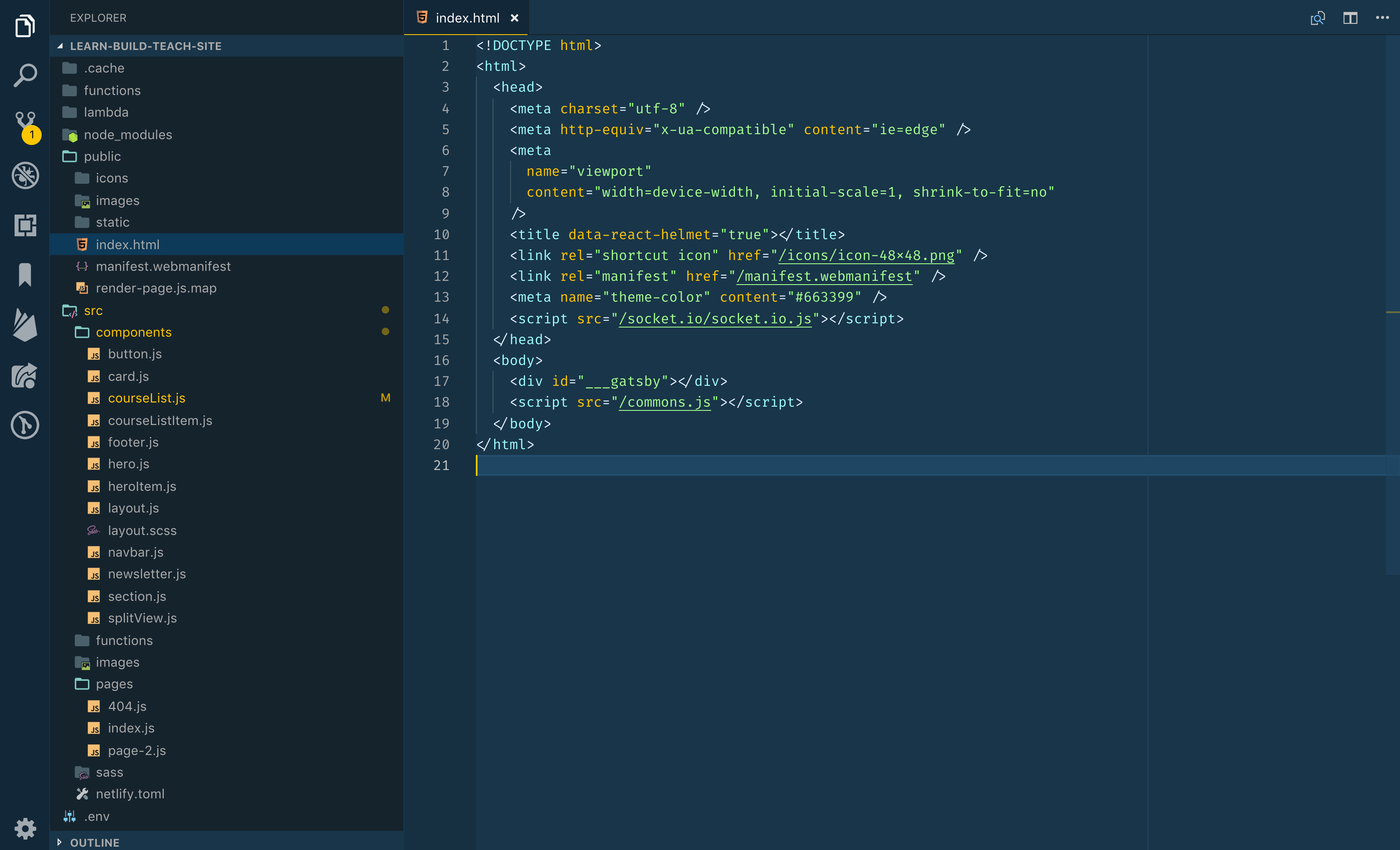Screen dimensions: 1400x850
Task: Expand the public images folder
Action: click(x=227, y=200)
